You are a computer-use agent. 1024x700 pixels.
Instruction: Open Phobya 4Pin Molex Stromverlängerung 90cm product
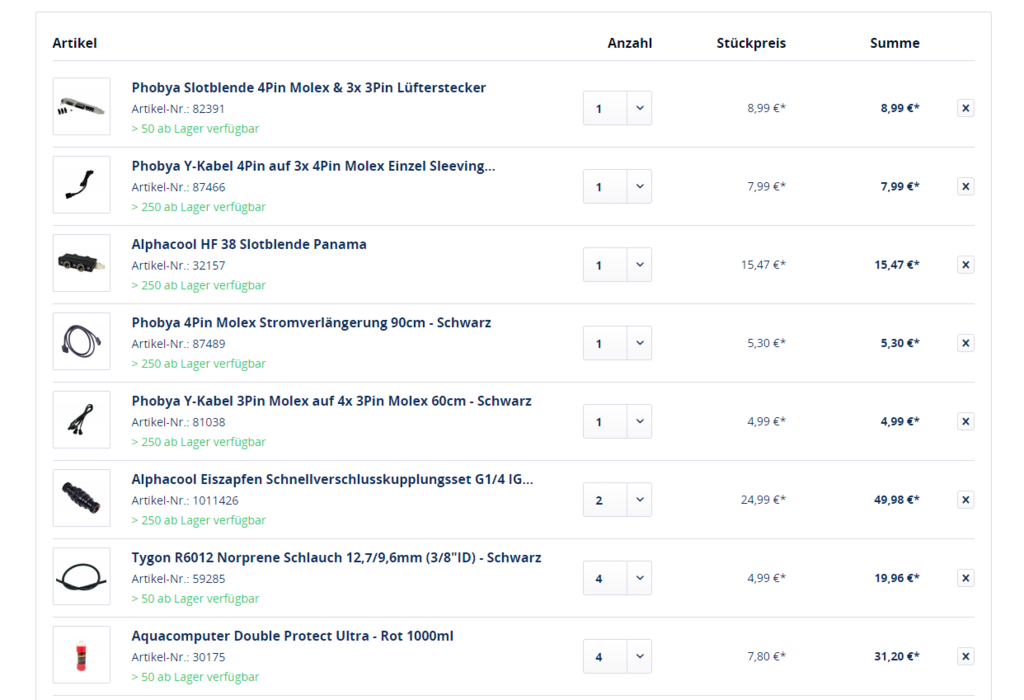pyautogui.click(x=311, y=323)
